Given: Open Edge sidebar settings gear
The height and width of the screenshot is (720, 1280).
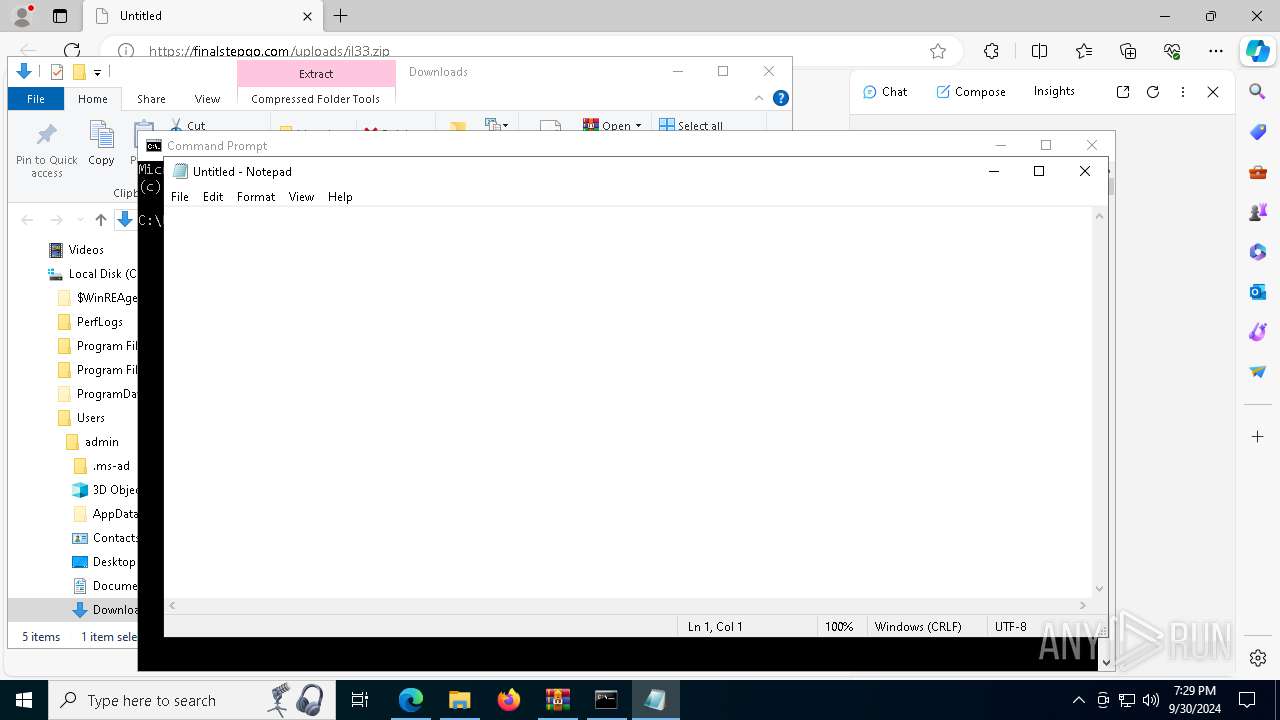Looking at the screenshot, I should 1258,658.
